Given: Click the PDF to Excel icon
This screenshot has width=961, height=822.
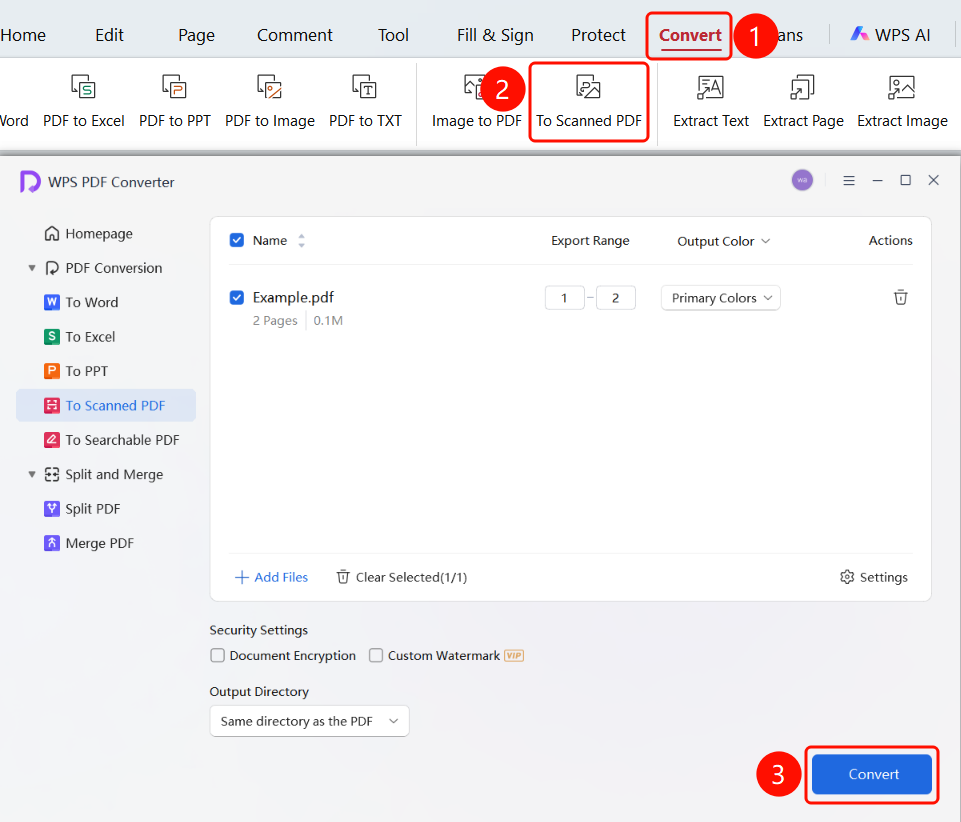Looking at the screenshot, I should (x=83, y=88).
